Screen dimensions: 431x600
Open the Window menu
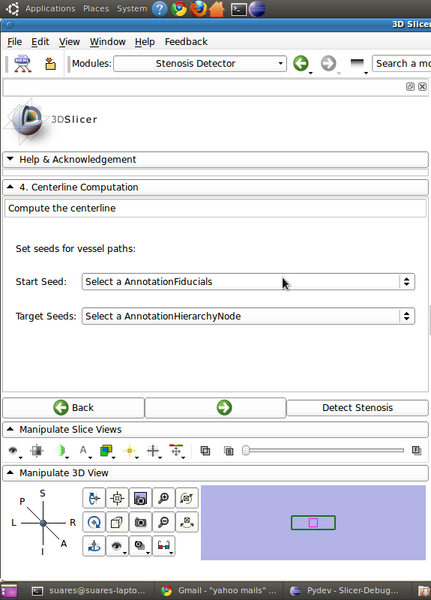tap(108, 41)
